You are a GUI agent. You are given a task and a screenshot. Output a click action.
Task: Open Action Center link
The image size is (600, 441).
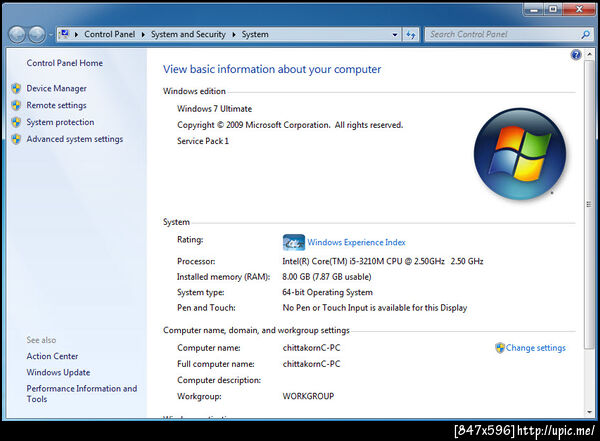click(52, 356)
